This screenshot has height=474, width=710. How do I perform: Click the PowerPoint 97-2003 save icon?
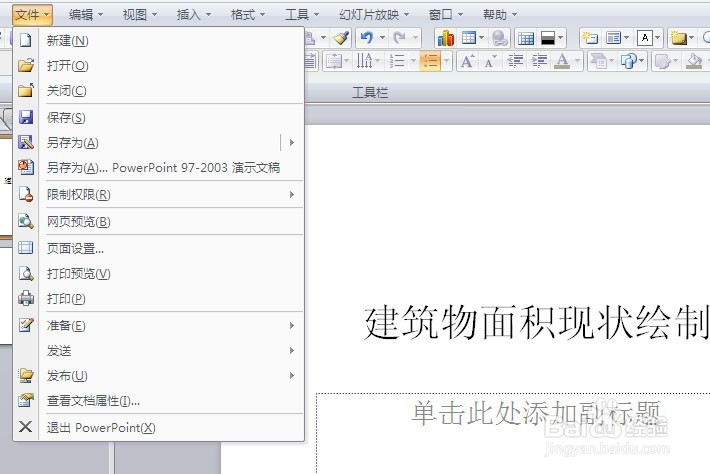(26, 167)
